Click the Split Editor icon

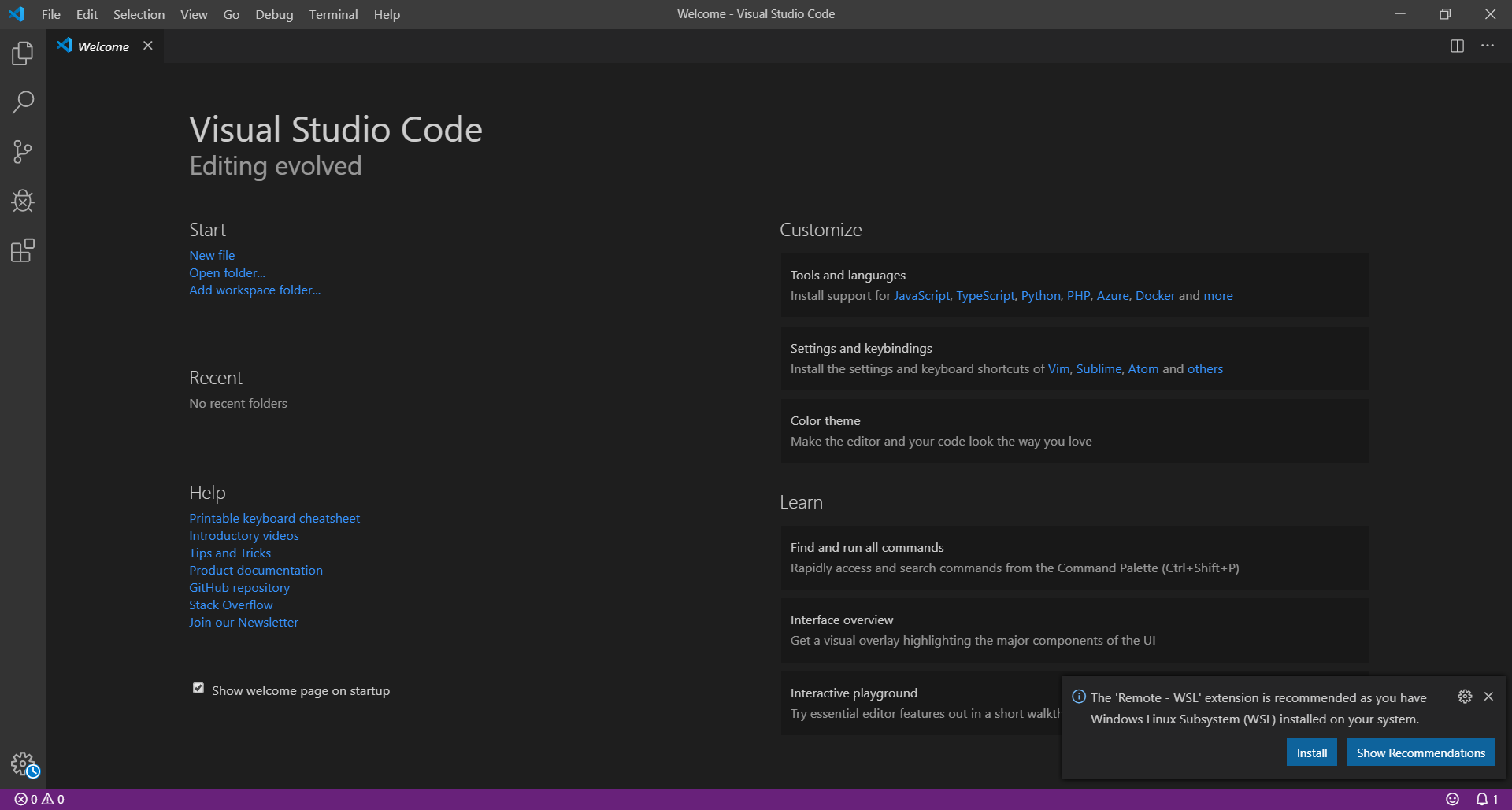[1457, 46]
